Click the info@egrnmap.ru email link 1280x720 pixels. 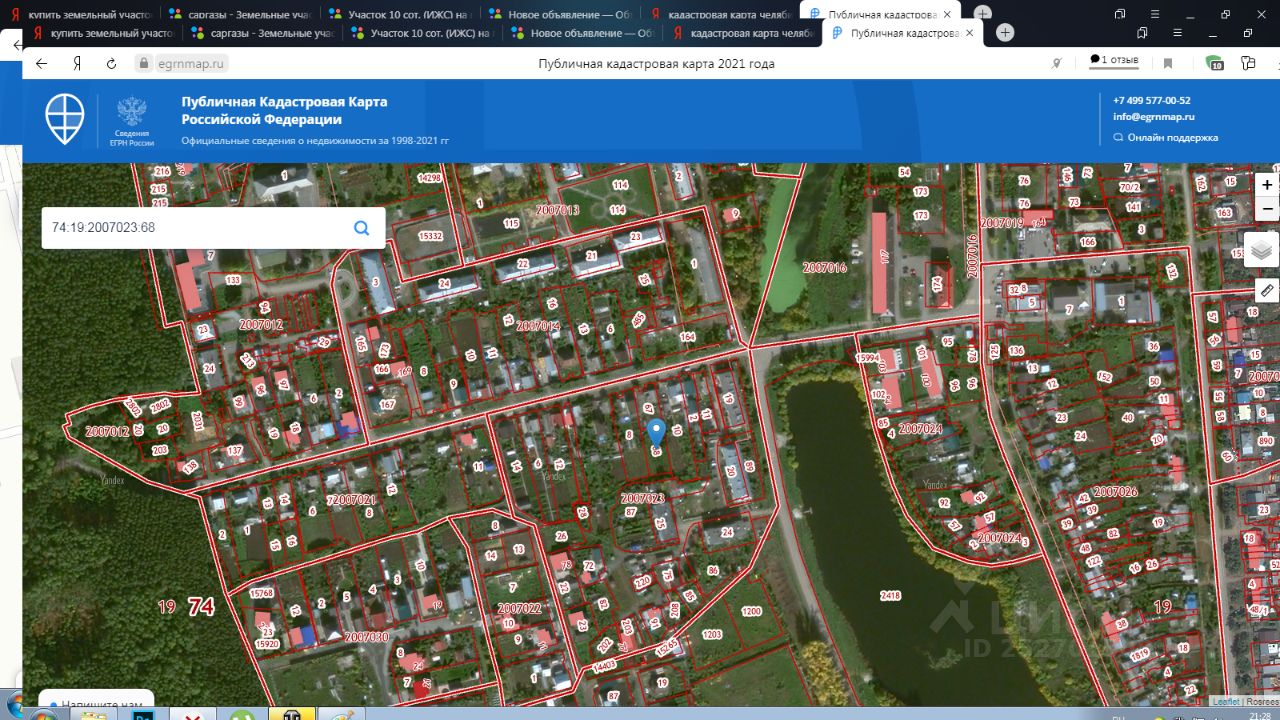tap(1153, 117)
